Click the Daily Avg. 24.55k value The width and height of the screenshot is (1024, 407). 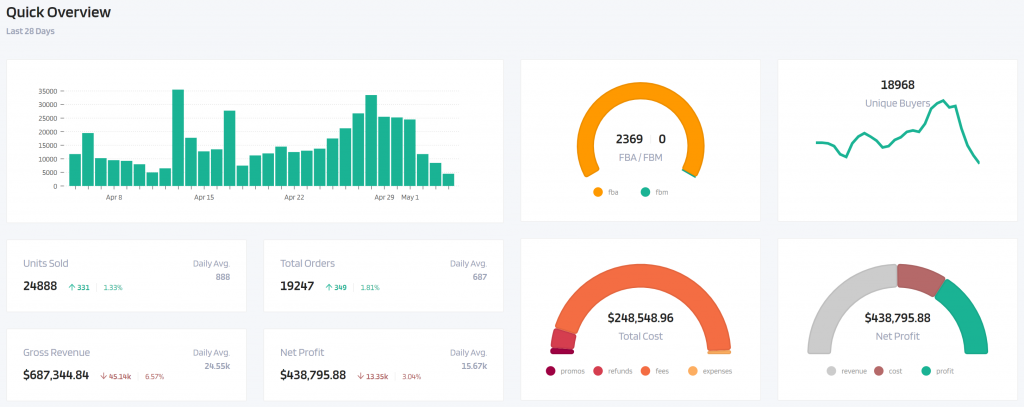tap(217, 366)
